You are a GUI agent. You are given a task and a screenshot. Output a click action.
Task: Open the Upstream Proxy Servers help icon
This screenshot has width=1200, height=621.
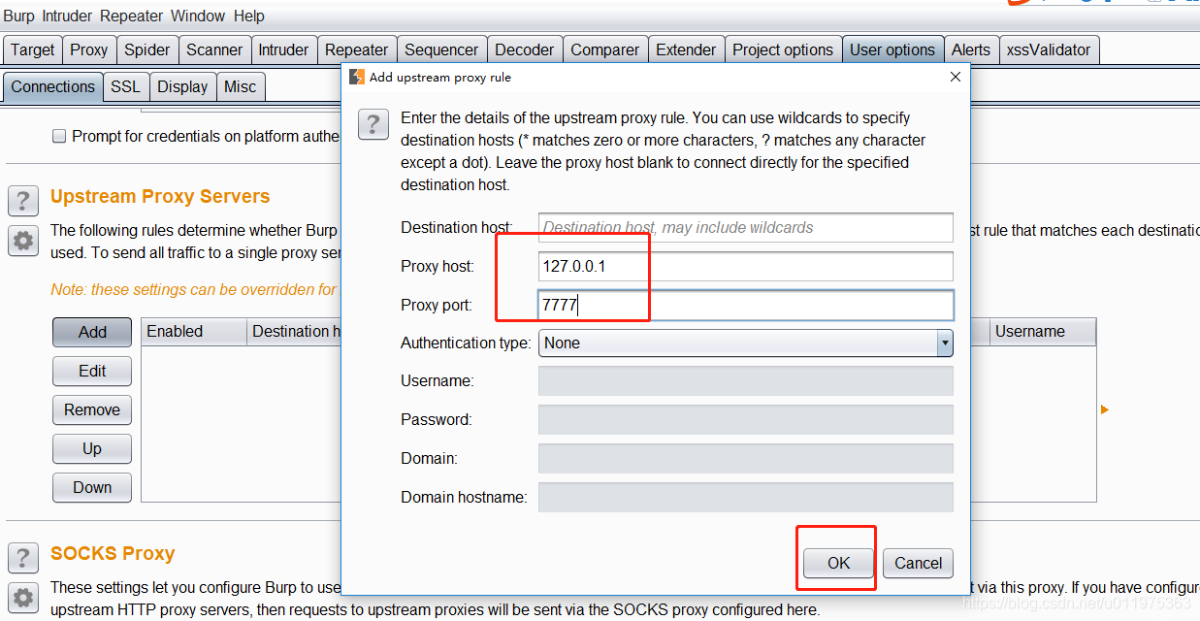pos(23,200)
